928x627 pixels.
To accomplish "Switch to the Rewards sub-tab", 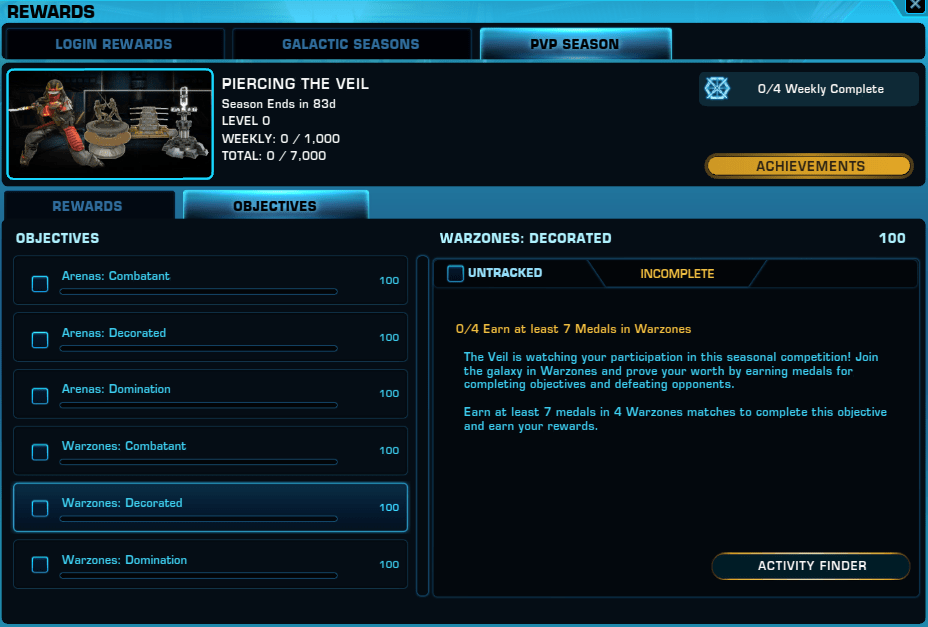I will [88, 206].
